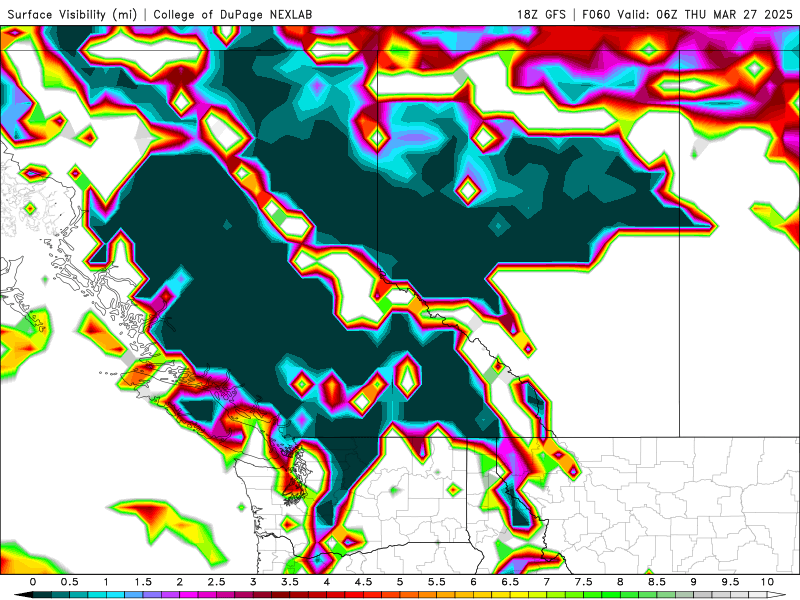Viewport: 800px width, 600px height.
Task: Click the "8" legend scale label
Action: 620,582
